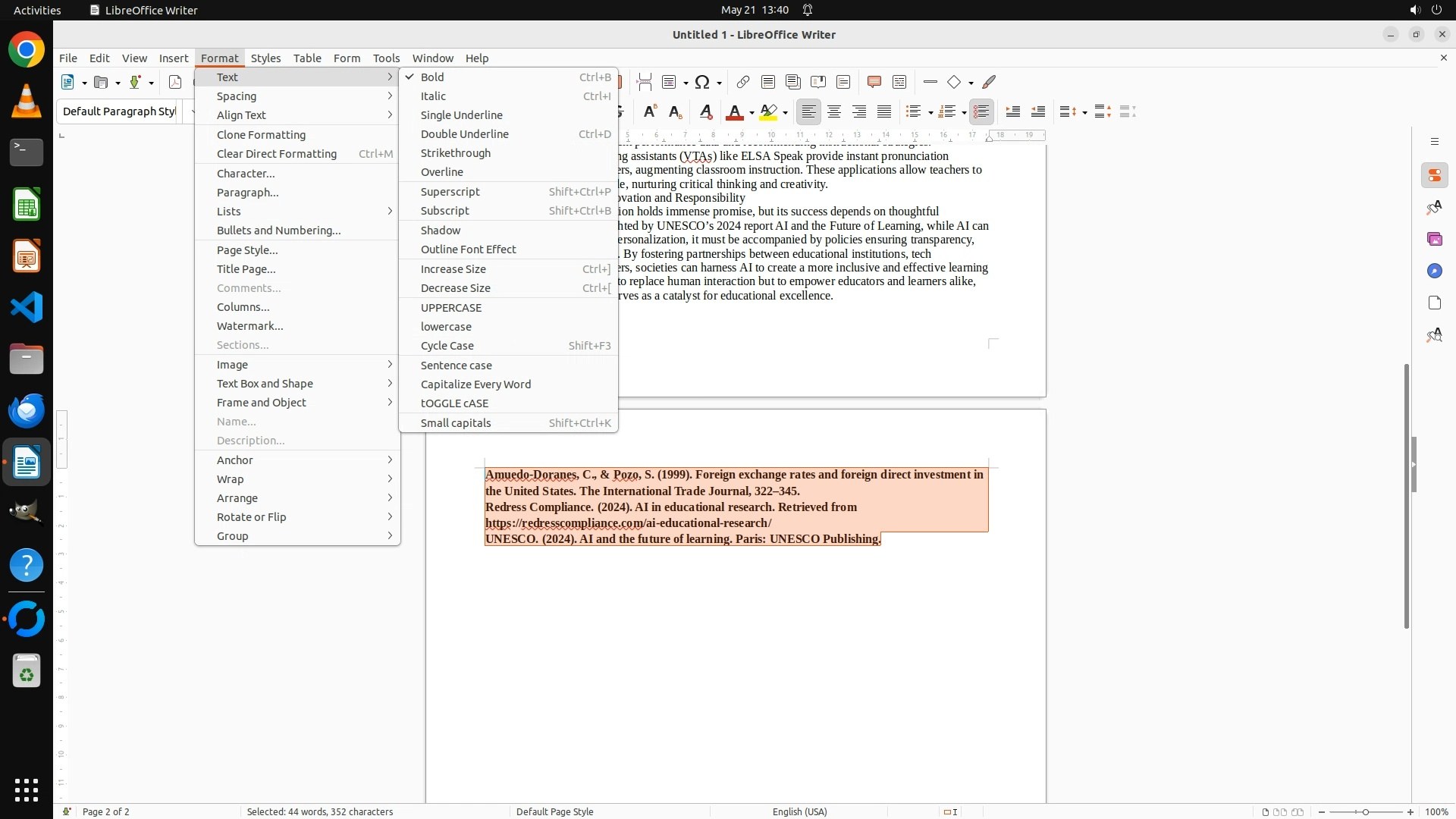Open the Styles panel in the sidebar
The width and height of the screenshot is (1456, 819).
click(1434, 208)
